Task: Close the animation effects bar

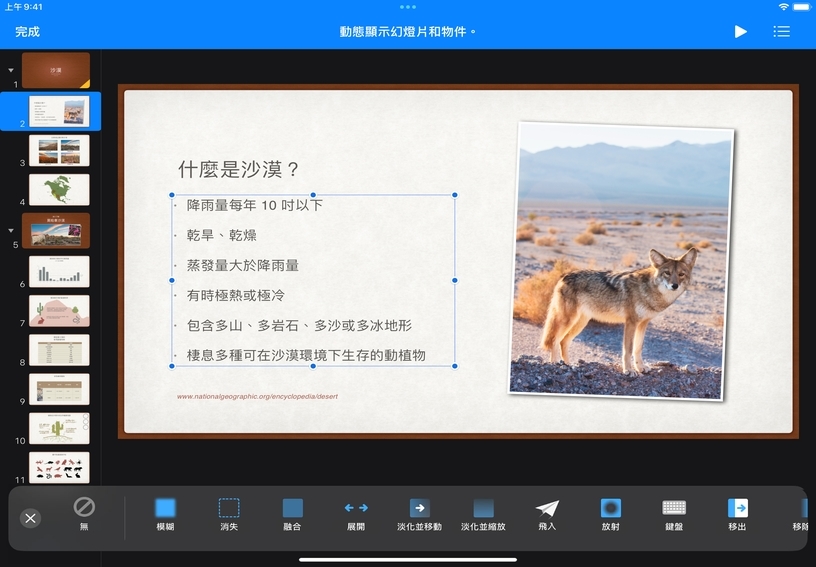Action: click(31, 518)
